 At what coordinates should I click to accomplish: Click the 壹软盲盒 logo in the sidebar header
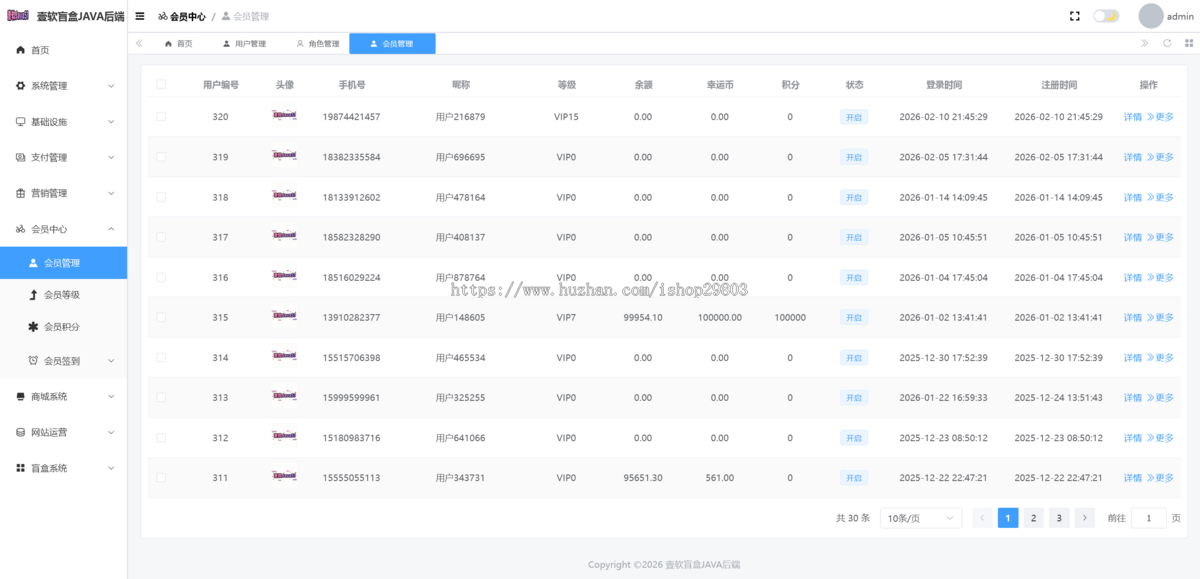point(18,16)
